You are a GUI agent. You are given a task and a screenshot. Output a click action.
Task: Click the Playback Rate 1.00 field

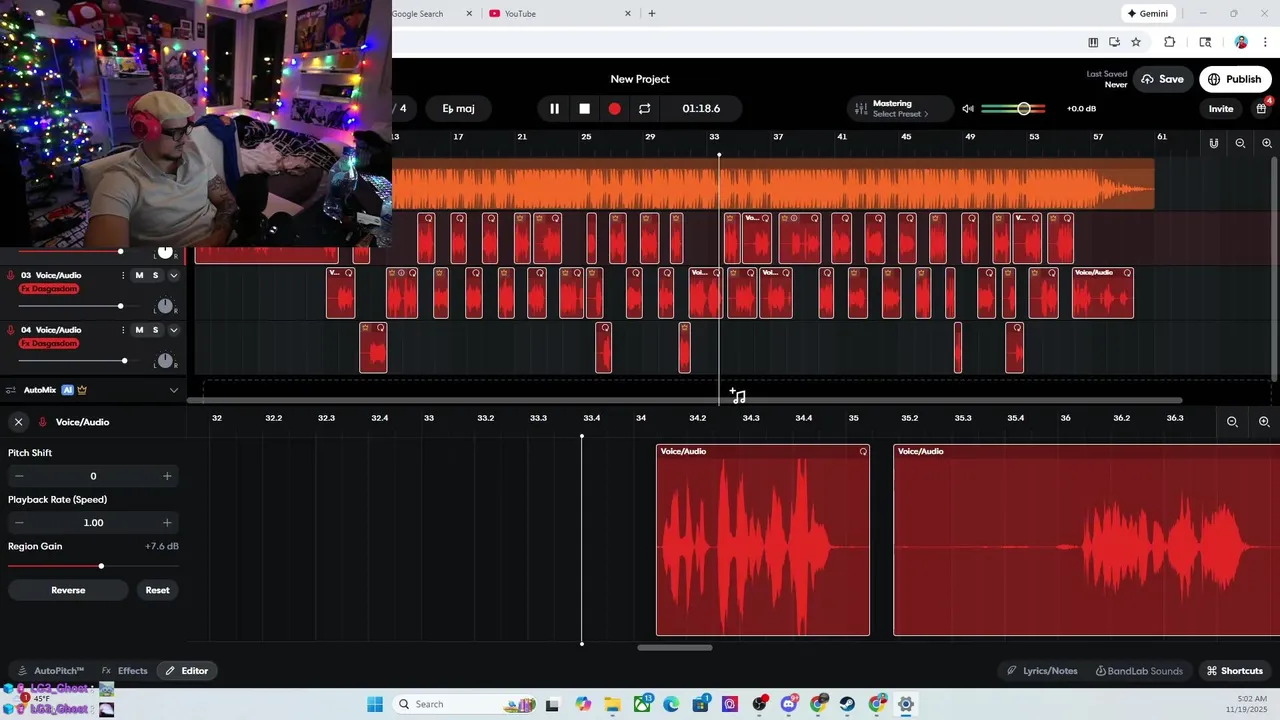93,522
